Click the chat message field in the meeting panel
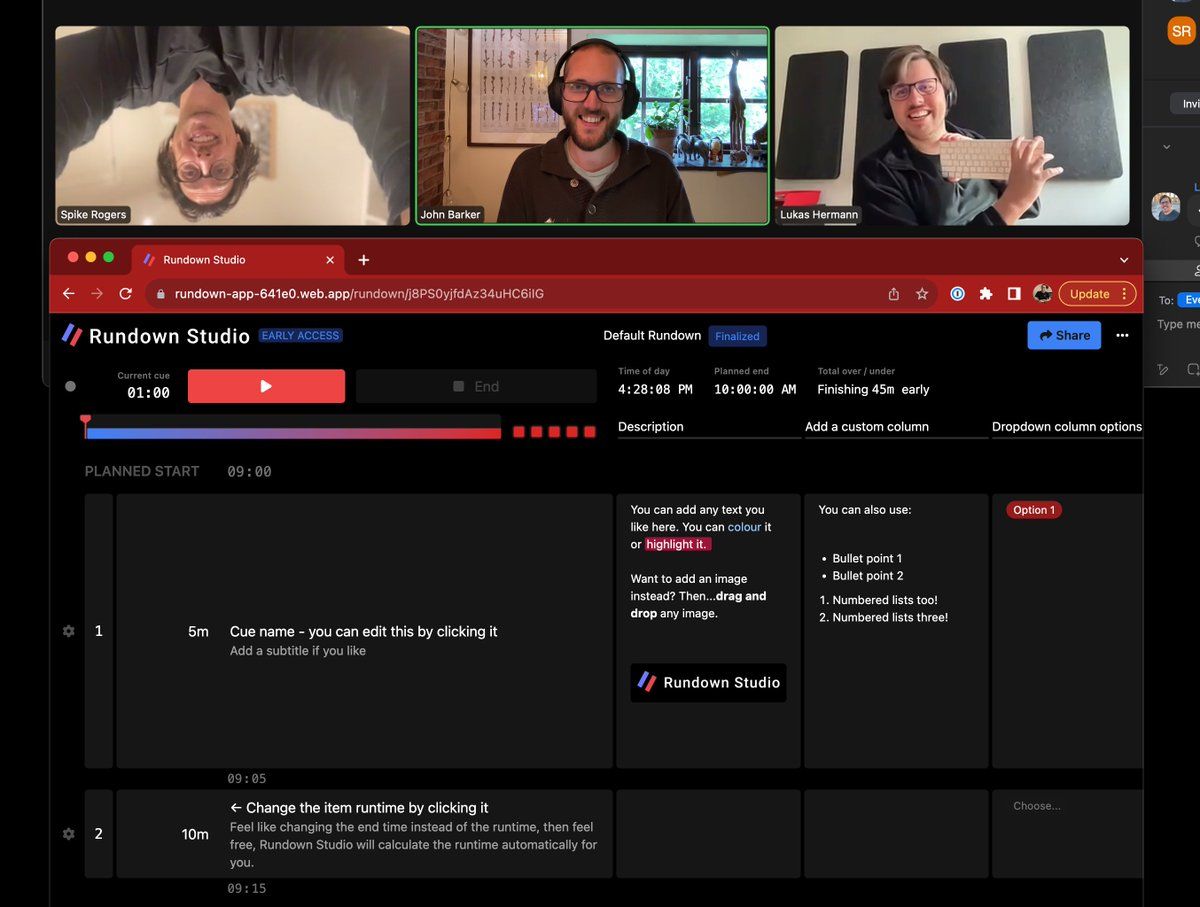Screen dimensions: 1200x907 [1178, 324]
